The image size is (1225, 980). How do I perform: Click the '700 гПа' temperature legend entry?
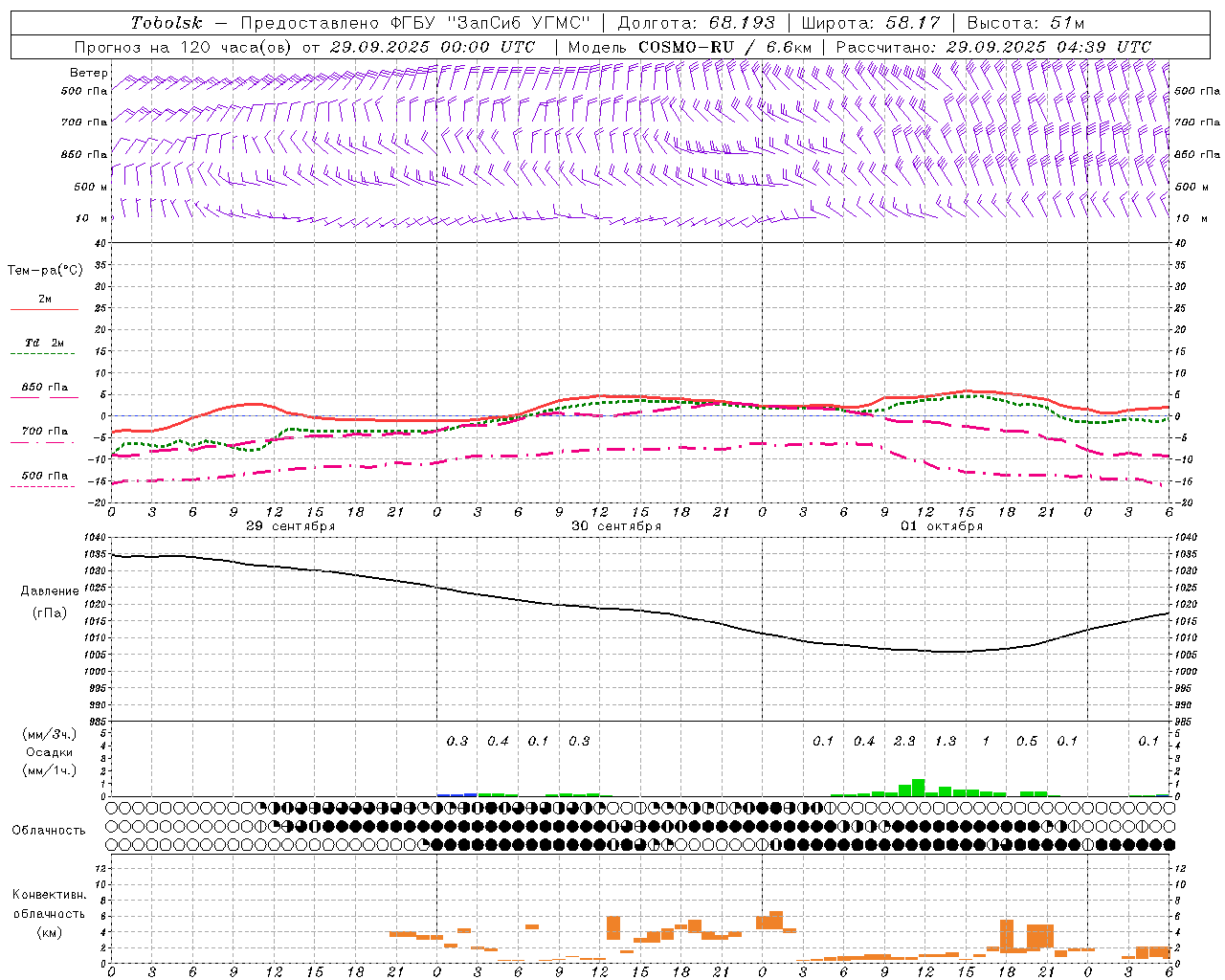tap(44, 432)
